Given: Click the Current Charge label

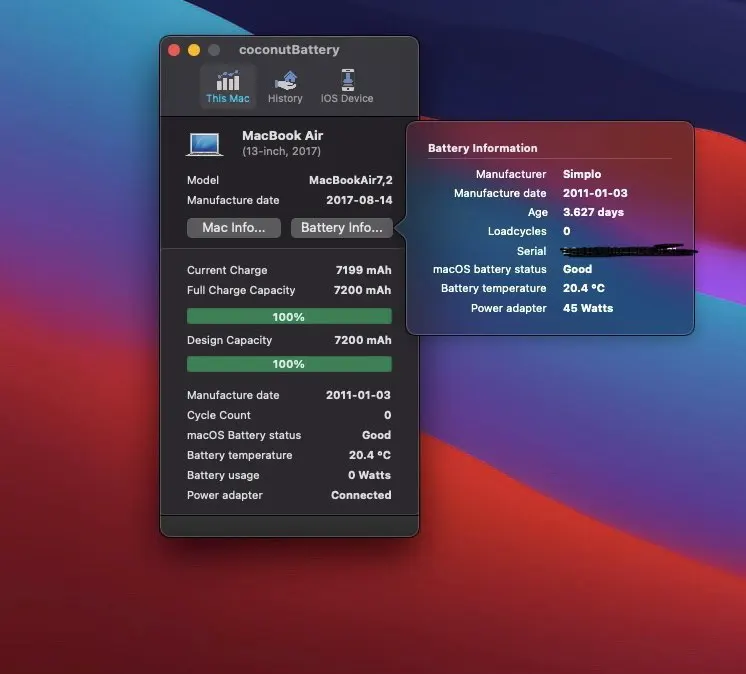Looking at the screenshot, I should 227,270.
